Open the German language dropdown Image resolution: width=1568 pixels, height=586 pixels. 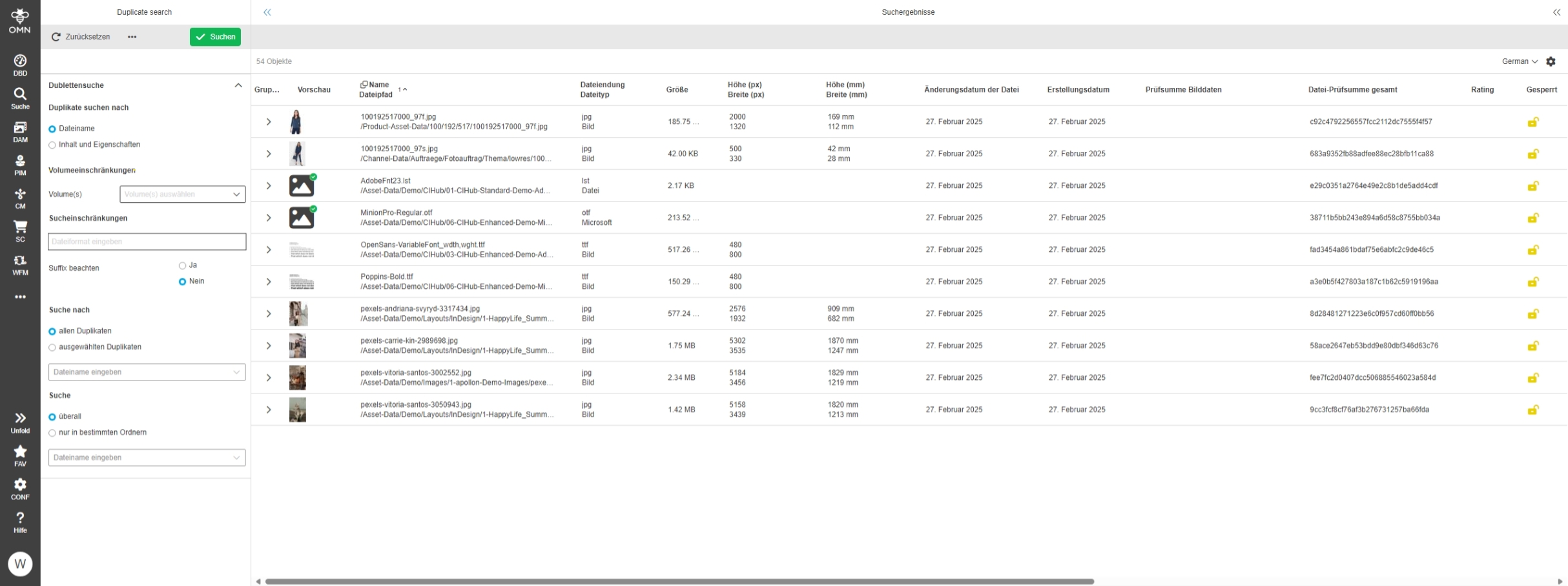tap(1520, 61)
